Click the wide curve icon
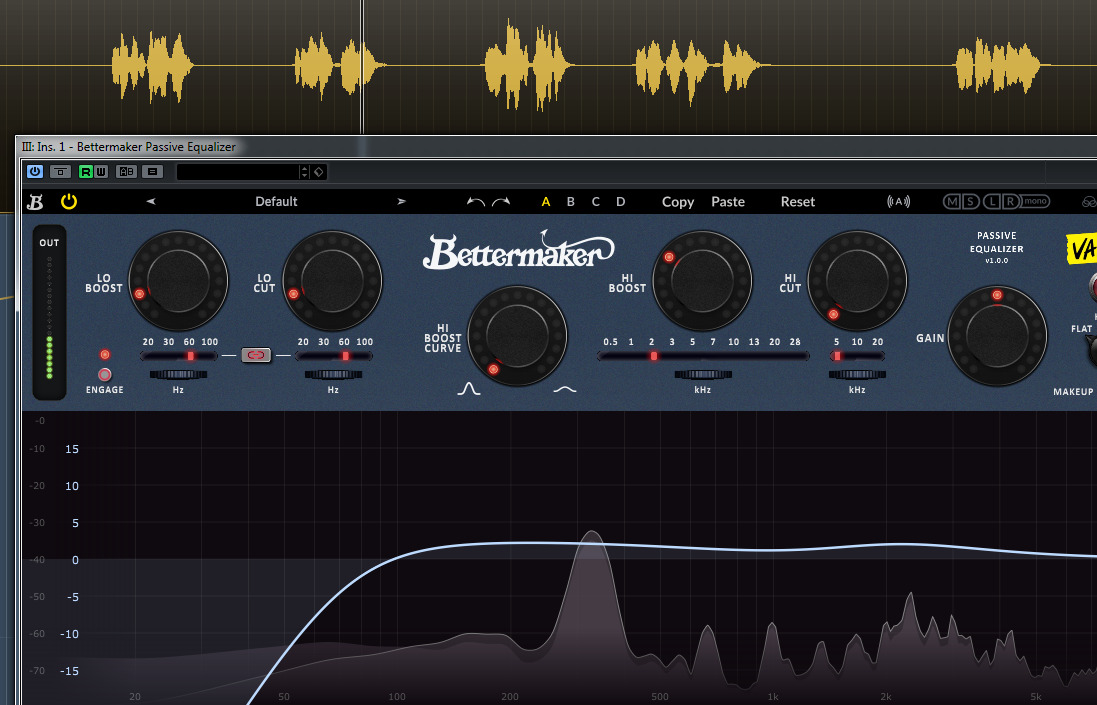1097x705 pixels. coord(565,389)
